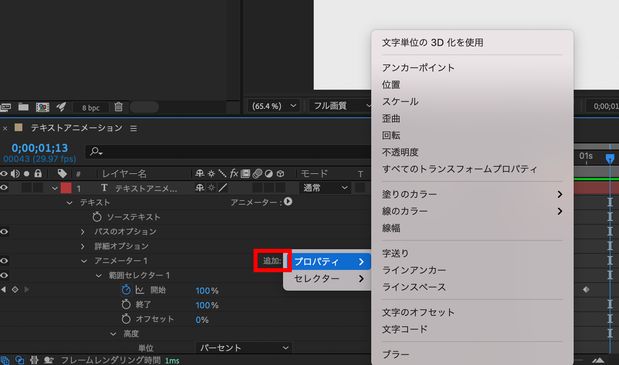Click the graph editor icon beside 開始
The image size is (619, 365).
pyautogui.click(x=140, y=290)
